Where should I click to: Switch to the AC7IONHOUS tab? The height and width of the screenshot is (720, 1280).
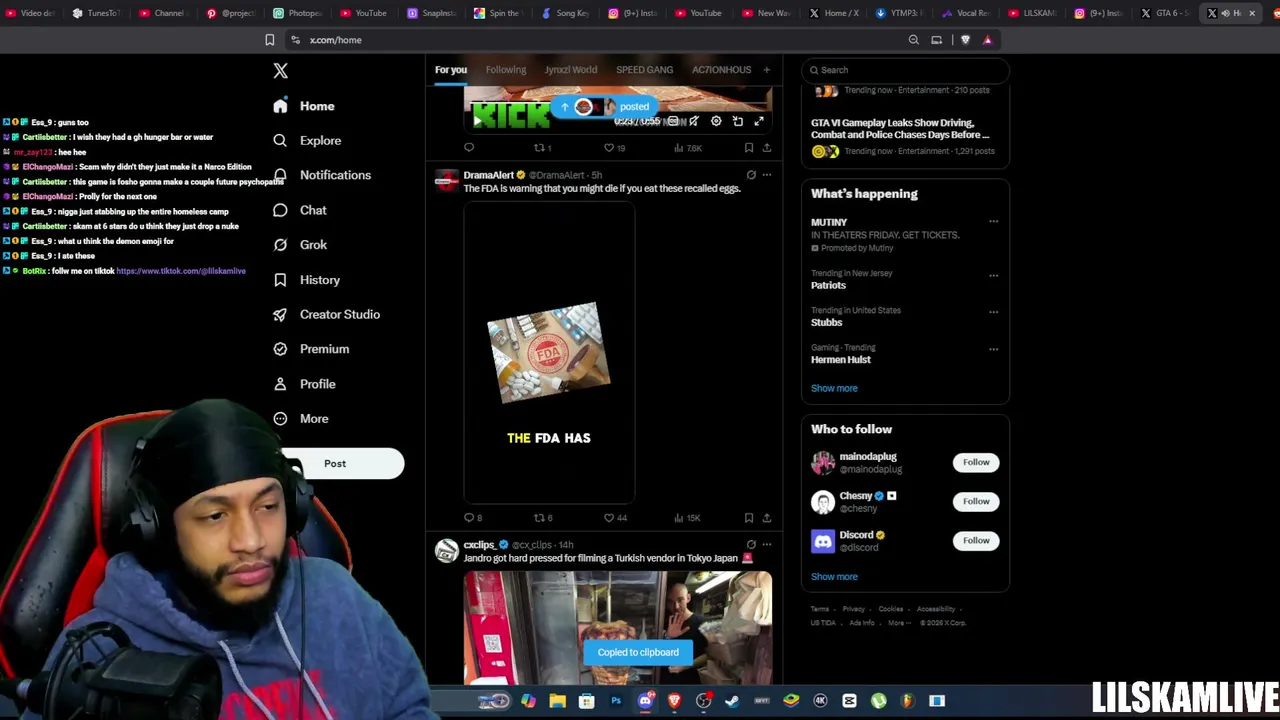click(x=721, y=70)
